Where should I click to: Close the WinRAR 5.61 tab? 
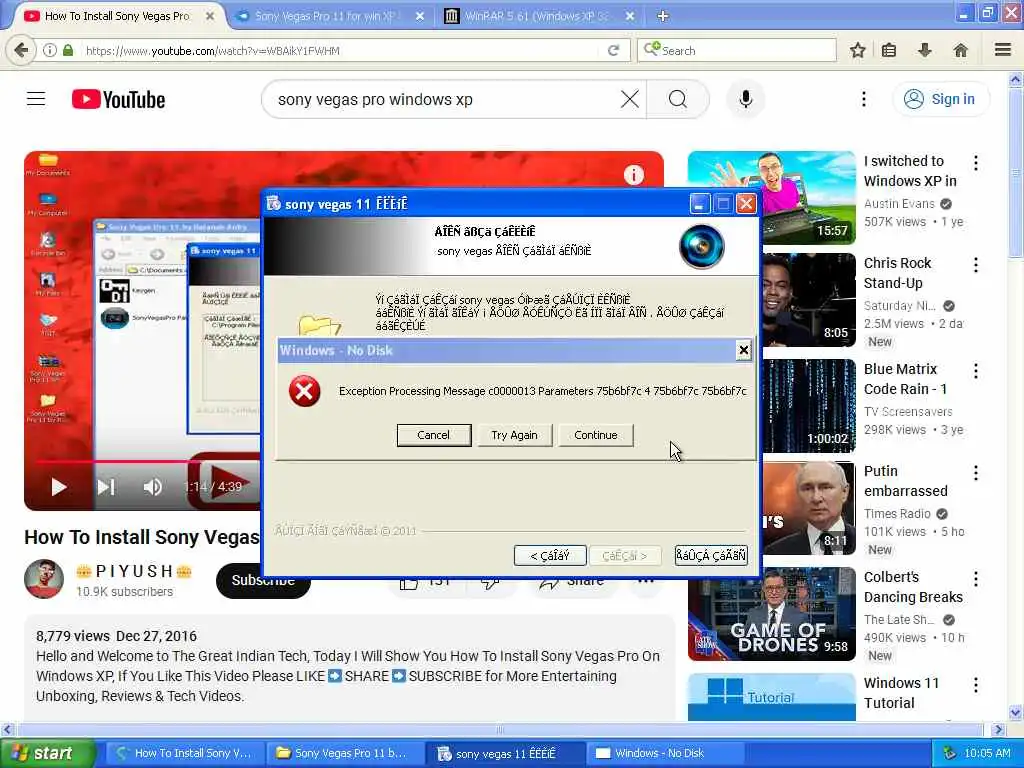[x=630, y=16]
